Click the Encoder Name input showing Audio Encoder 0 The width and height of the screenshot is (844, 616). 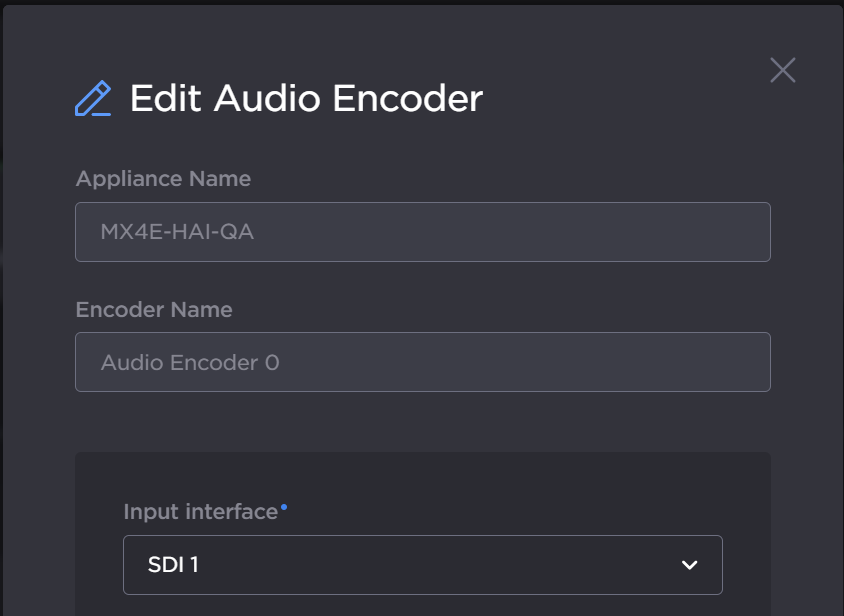pos(422,362)
